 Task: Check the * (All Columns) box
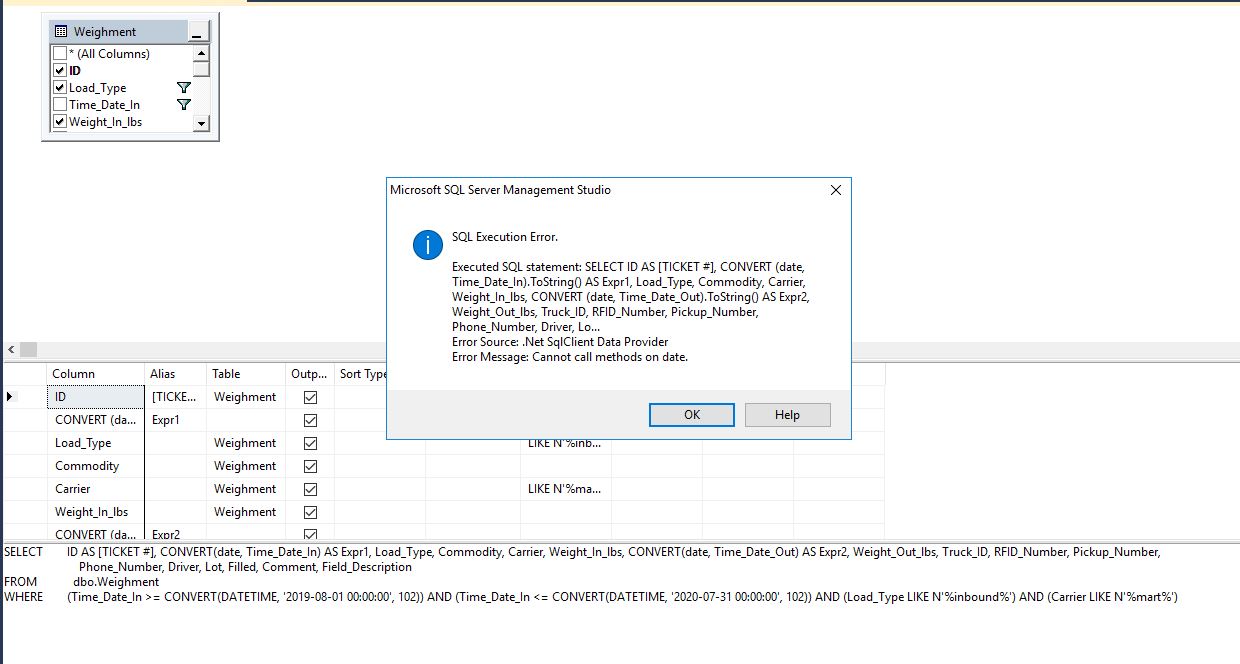(60, 54)
